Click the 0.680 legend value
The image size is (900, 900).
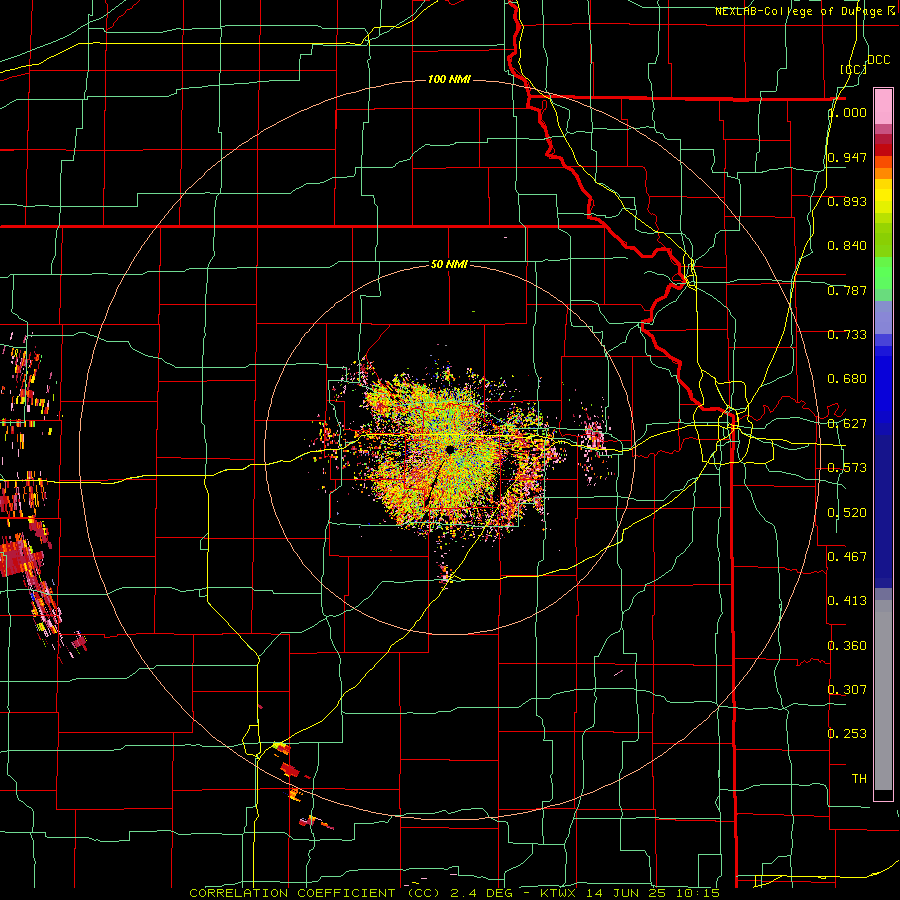pyautogui.click(x=847, y=379)
